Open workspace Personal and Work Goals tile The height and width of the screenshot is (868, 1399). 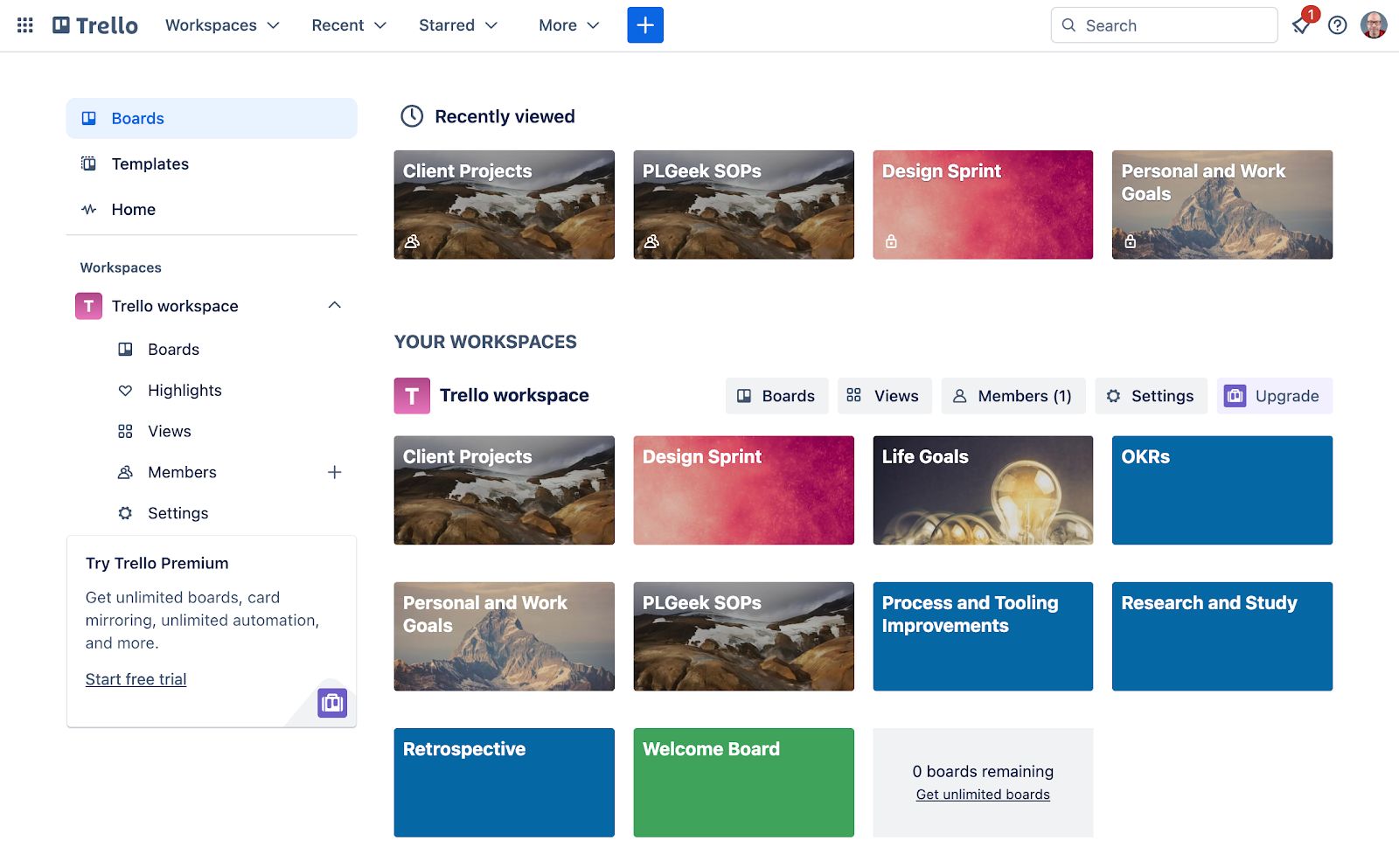pos(505,636)
